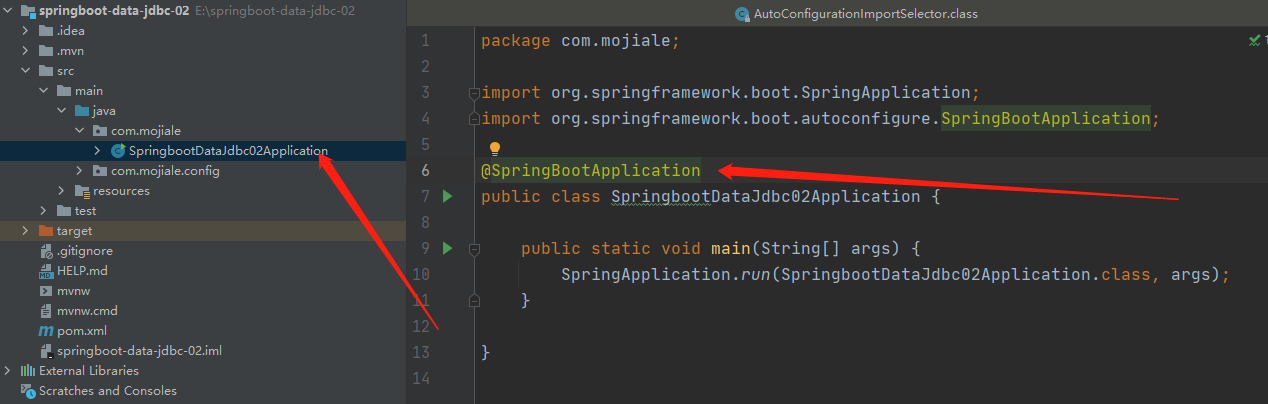Select mvnw.cmd in the project tree
Viewport: 1268px width, 404px height.
tap(87, 311)
